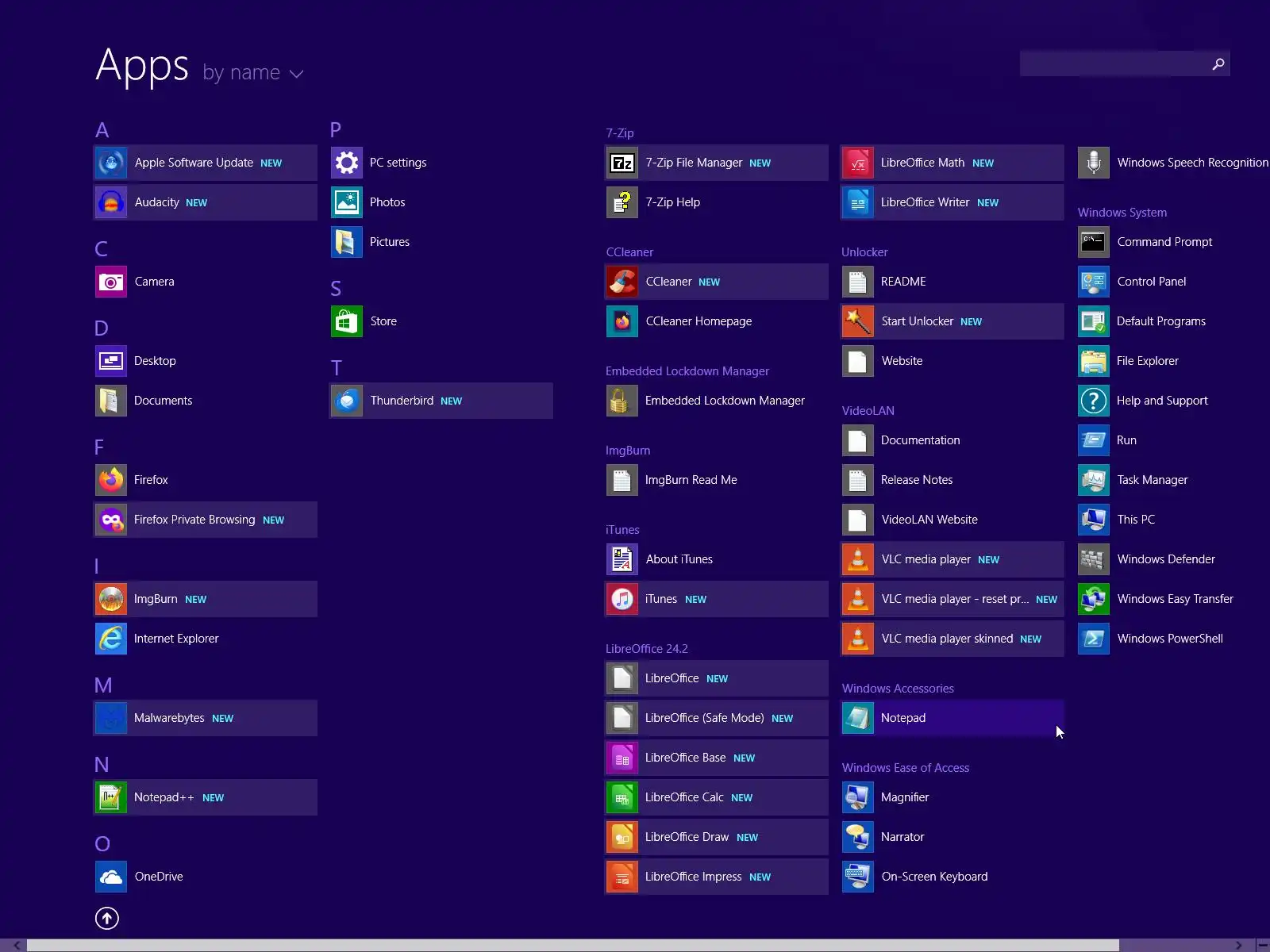Click 'CCleaner Homepage' link entry
The height and width of the screenshot is (952, 1270).
(717, 321)
